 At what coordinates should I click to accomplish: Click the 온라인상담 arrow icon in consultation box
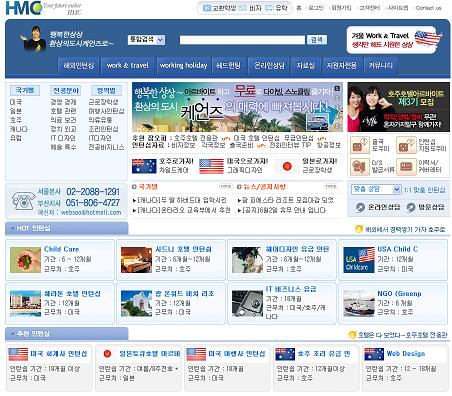coord(360,207)
